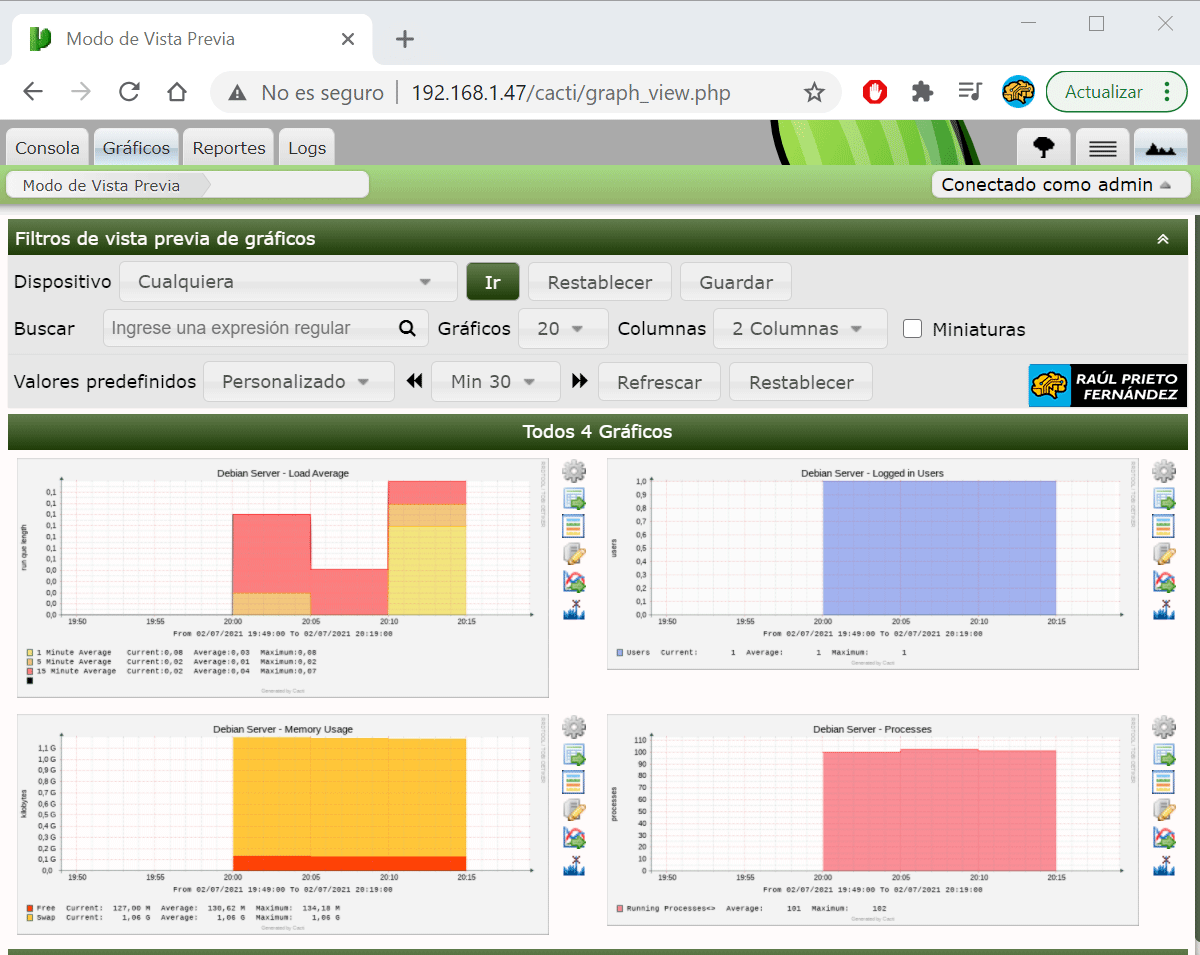This screenshot has height=955, width=1200.
Task: Click gear icon beside Load Average graph
Action: tap(574, 471)
